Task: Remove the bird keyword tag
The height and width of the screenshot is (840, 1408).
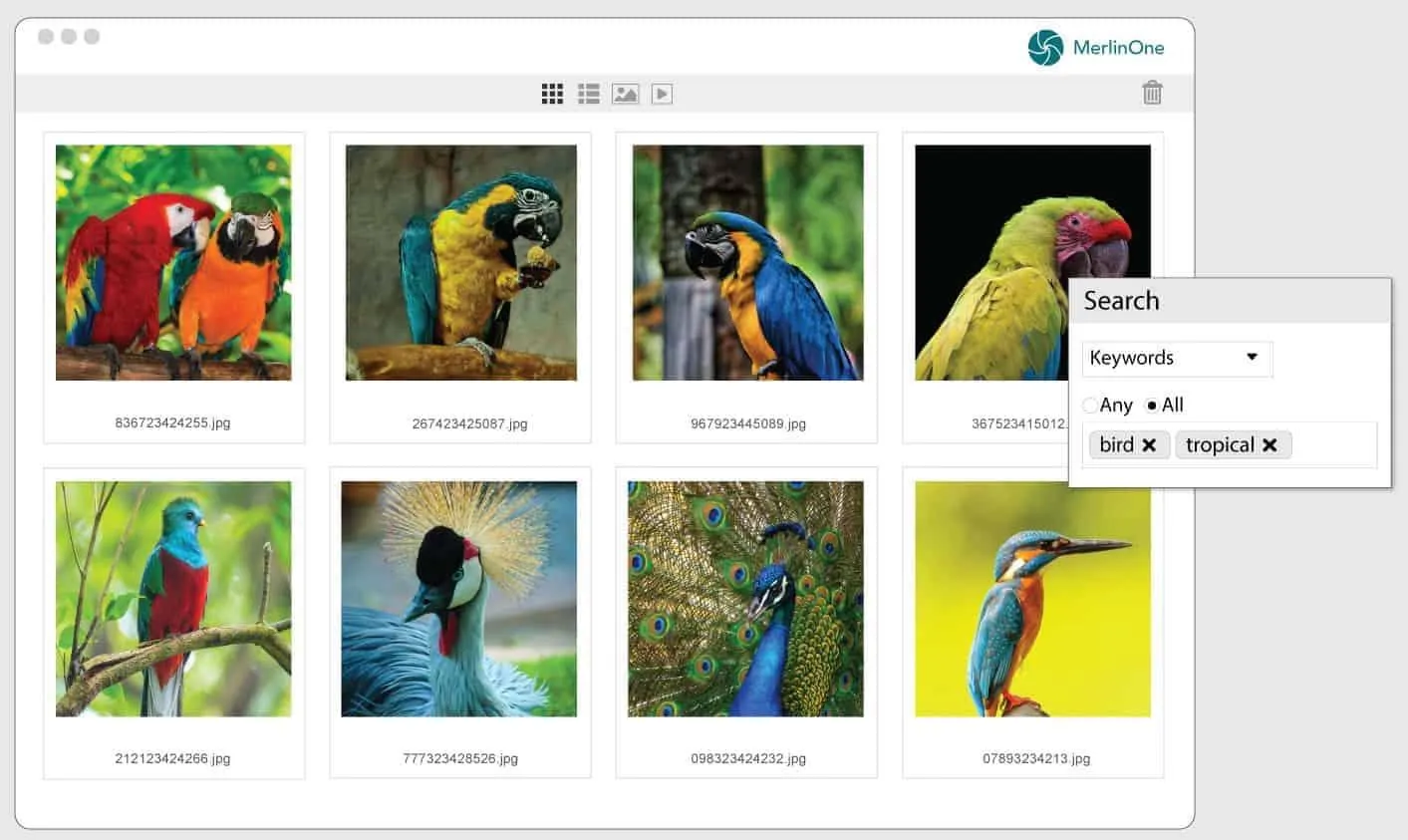Action: [1149, 445]
